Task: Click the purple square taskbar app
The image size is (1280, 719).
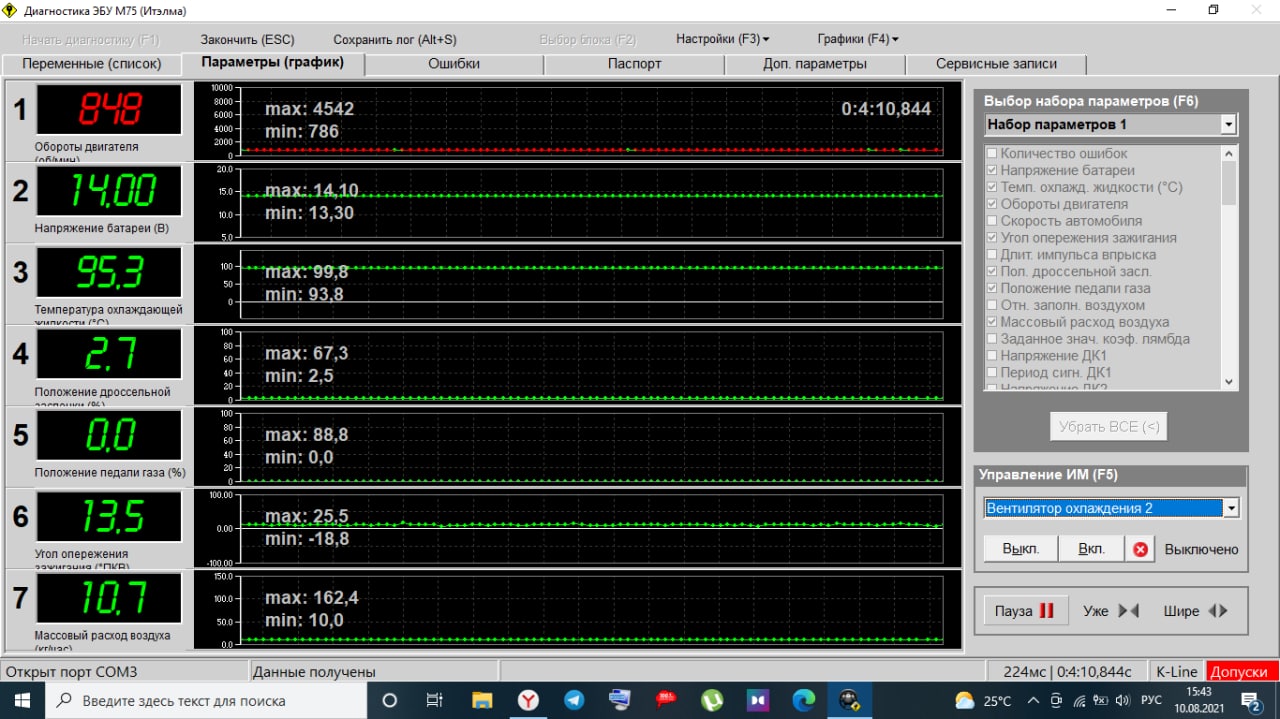Action: [758, 700]
